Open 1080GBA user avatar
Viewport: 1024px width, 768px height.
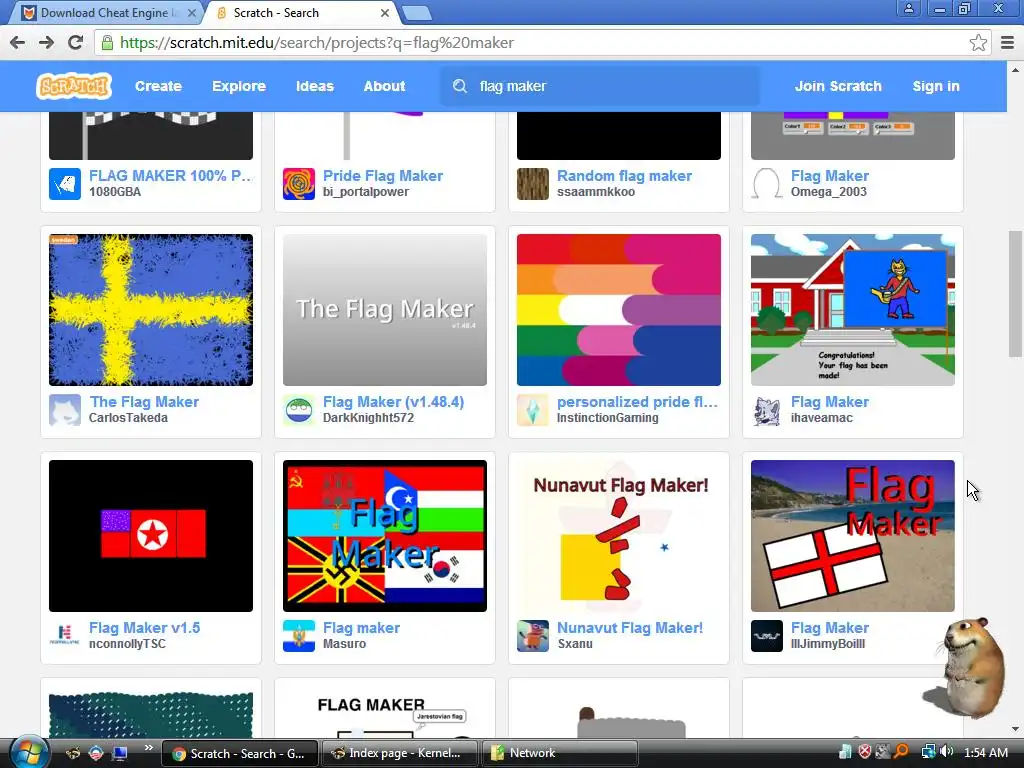65,184
